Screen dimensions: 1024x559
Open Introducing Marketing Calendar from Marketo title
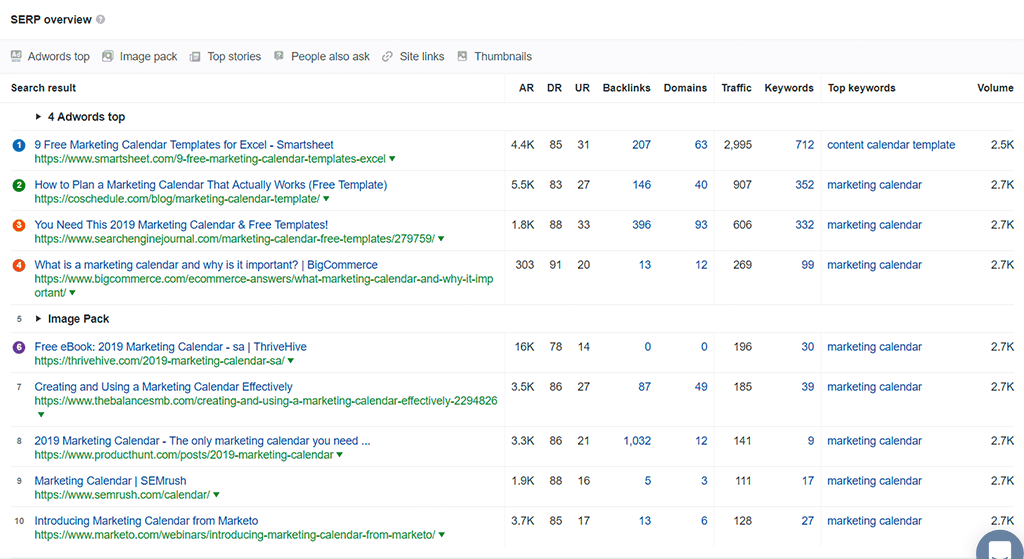coord(146,521)
